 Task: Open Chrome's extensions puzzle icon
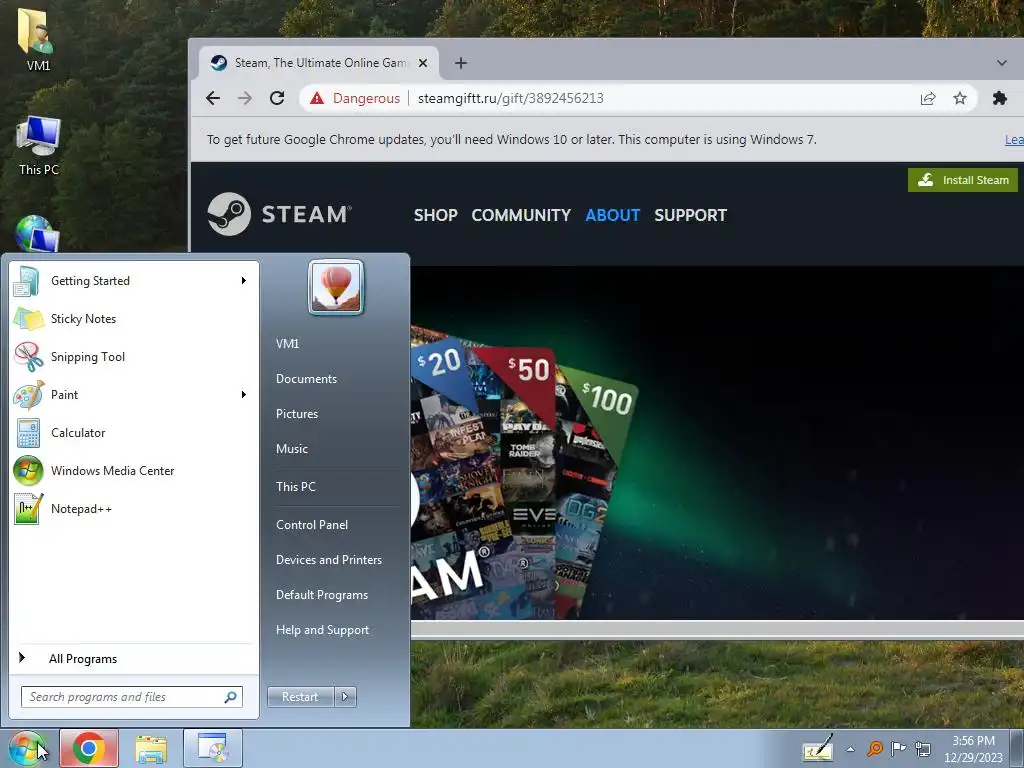pyautogui.click(x=999, y=98)
